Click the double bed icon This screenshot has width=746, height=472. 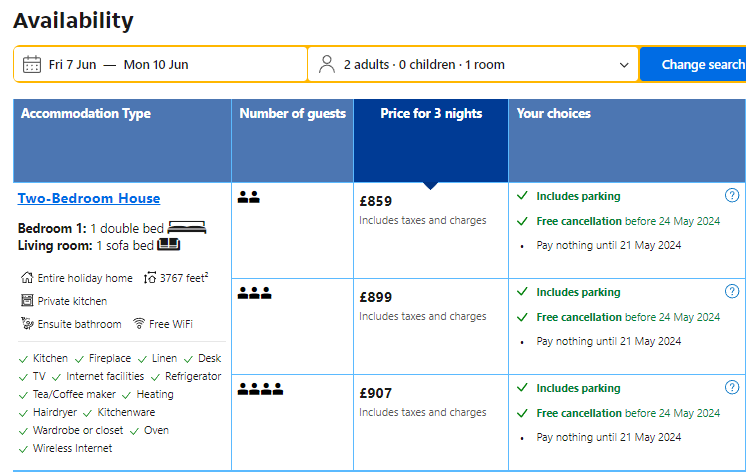[187, 227]
